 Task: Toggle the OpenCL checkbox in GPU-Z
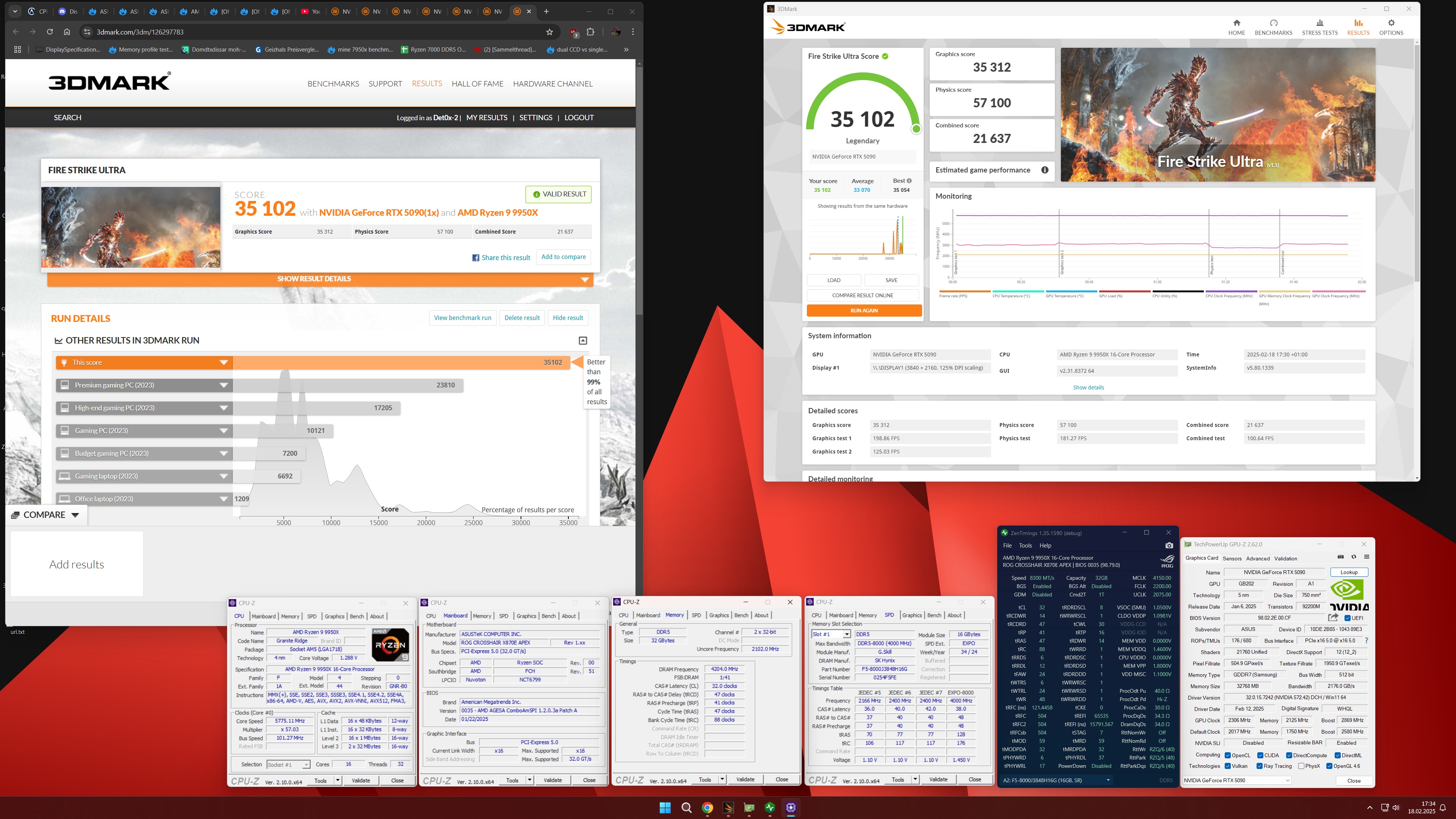(1228, 756)
